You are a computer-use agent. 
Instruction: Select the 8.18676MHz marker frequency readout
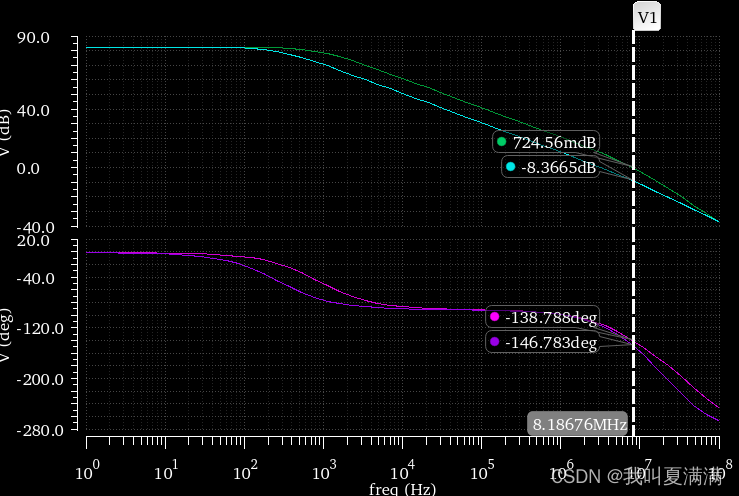578,424
